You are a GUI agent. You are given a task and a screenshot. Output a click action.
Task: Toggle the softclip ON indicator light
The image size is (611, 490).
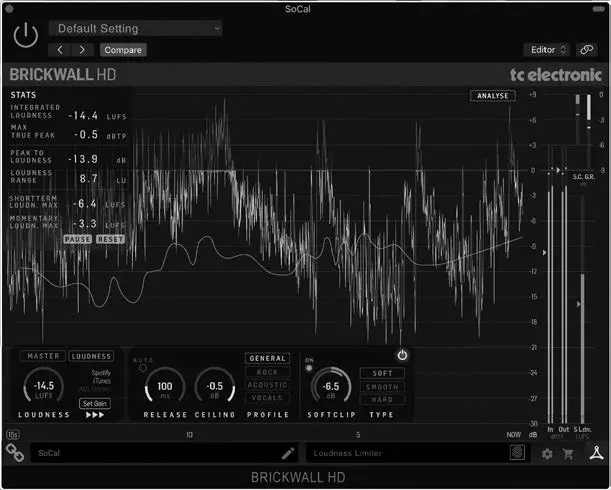[309, 368]
